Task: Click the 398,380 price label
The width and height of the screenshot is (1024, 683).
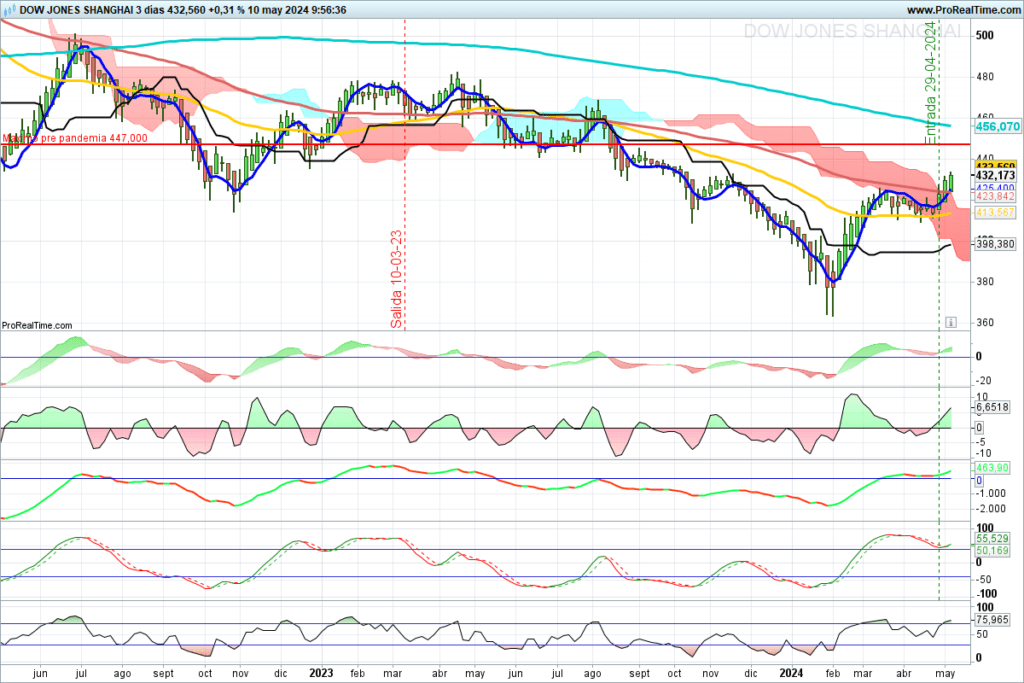Action: tap(995, 244)
